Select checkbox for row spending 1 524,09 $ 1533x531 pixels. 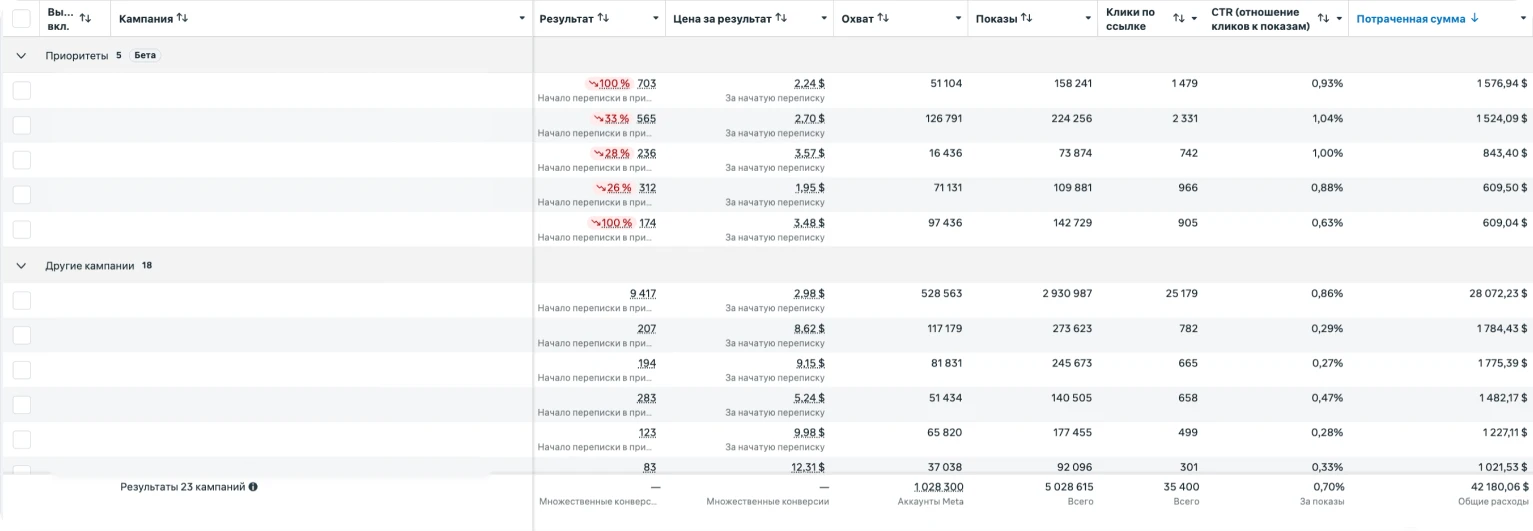coord(21,125)
